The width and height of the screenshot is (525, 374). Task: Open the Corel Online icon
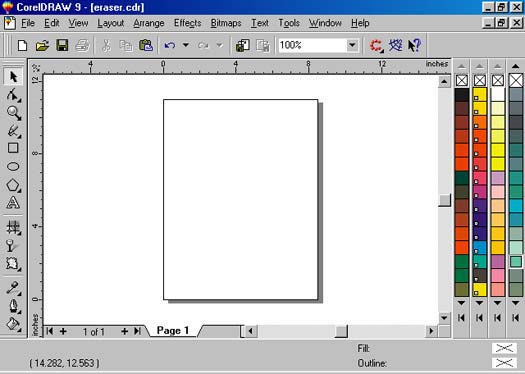[x=396, y=45]
